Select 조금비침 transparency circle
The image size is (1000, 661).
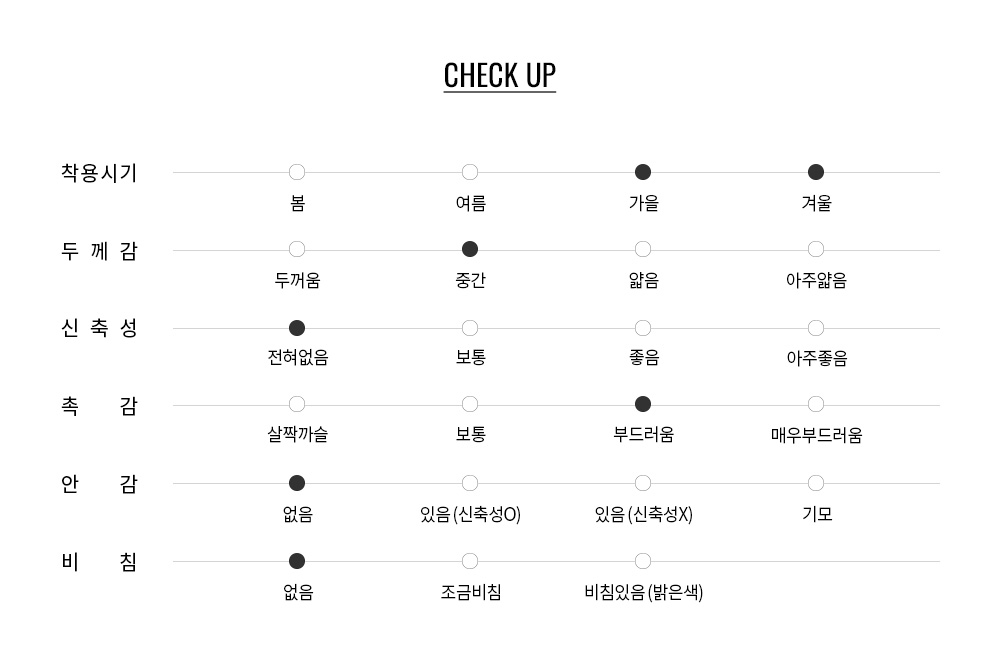coord(470,561)
